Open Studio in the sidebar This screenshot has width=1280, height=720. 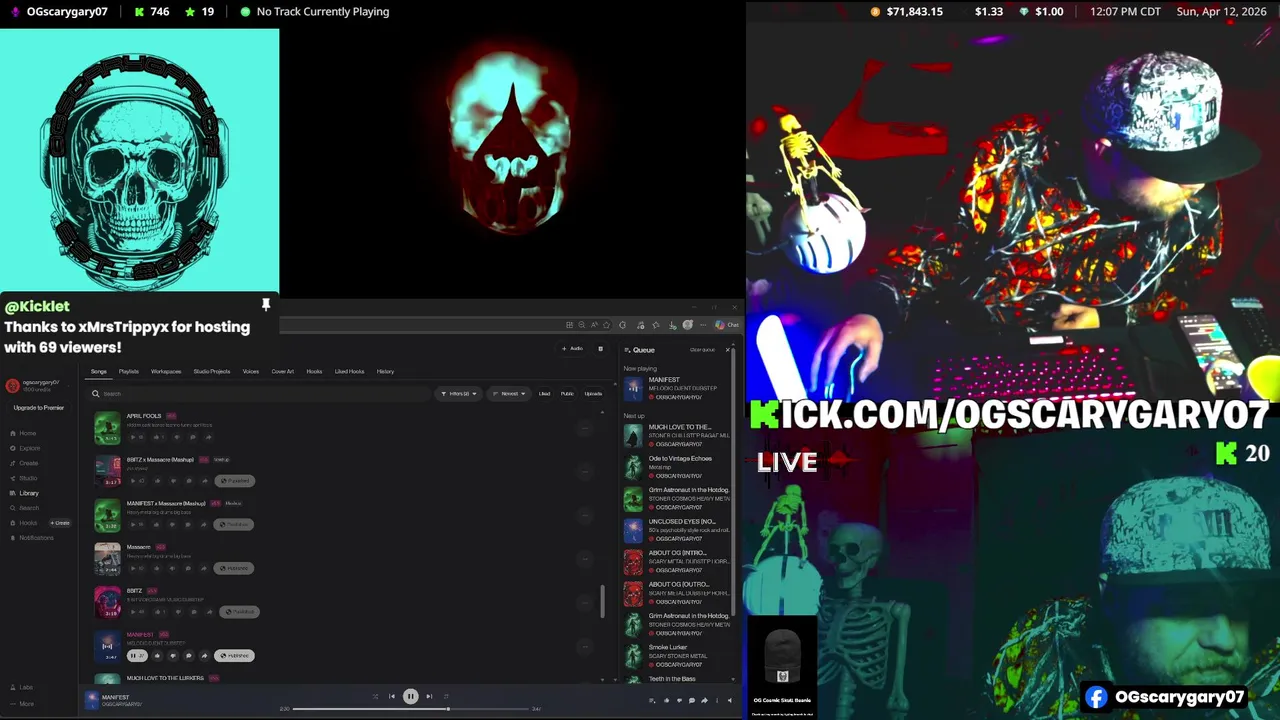pyautogui.click(x=24, y=478)
